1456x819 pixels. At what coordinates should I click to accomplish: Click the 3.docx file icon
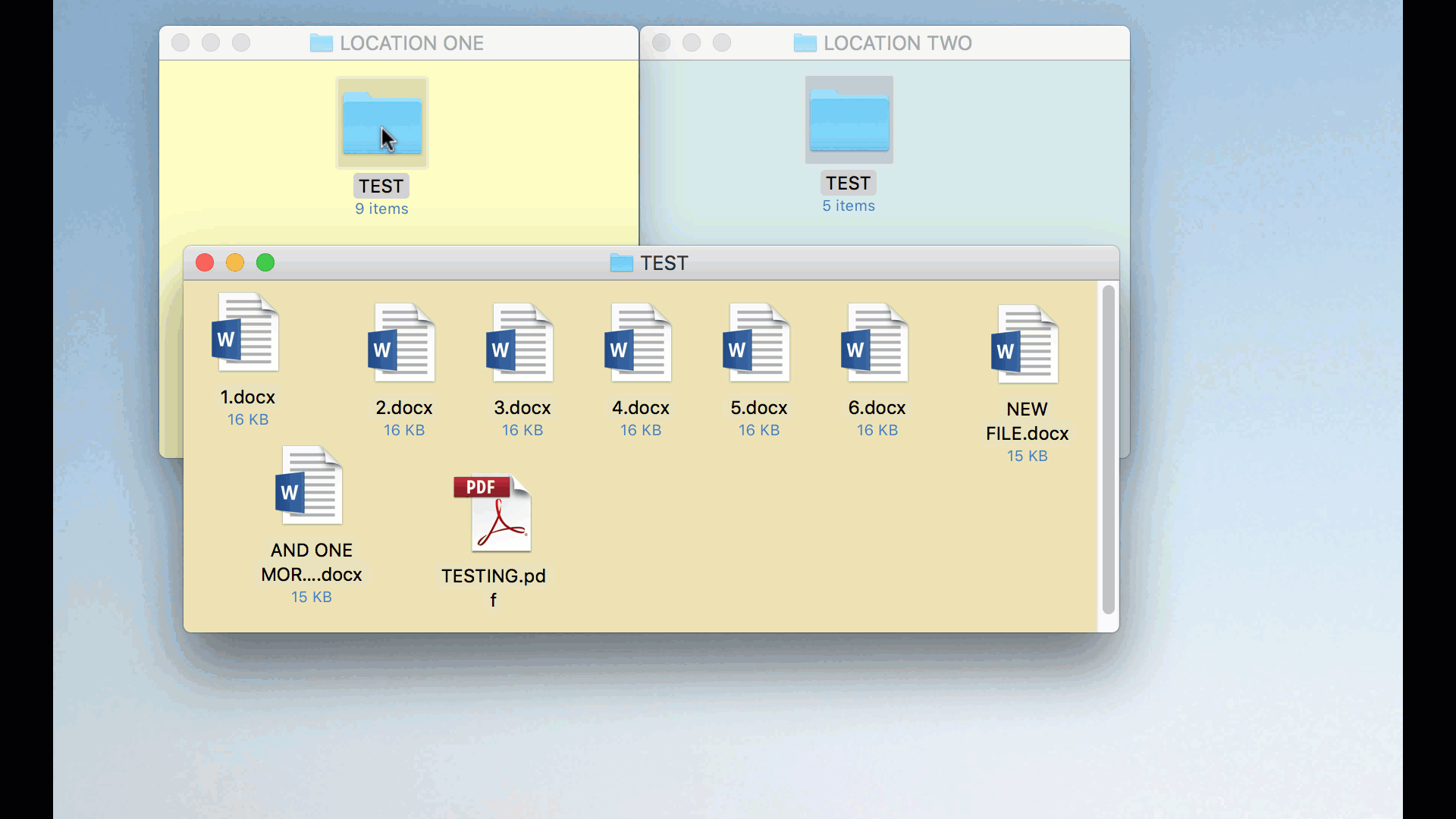(x=521, y=344)
